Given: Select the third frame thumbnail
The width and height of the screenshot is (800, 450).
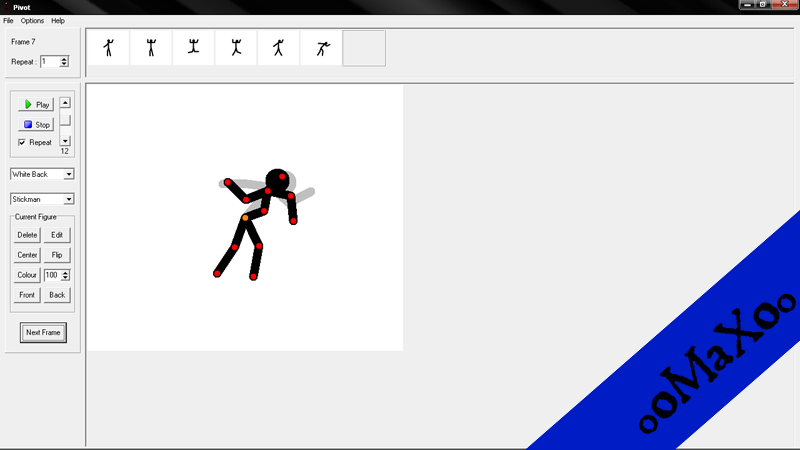Looking at the screenshot, I should pyautogui.click(x=193, y=48).
